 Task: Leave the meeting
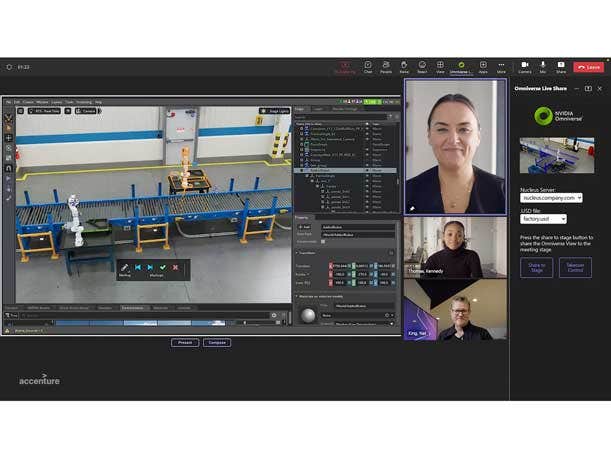(x=589, y=67)
